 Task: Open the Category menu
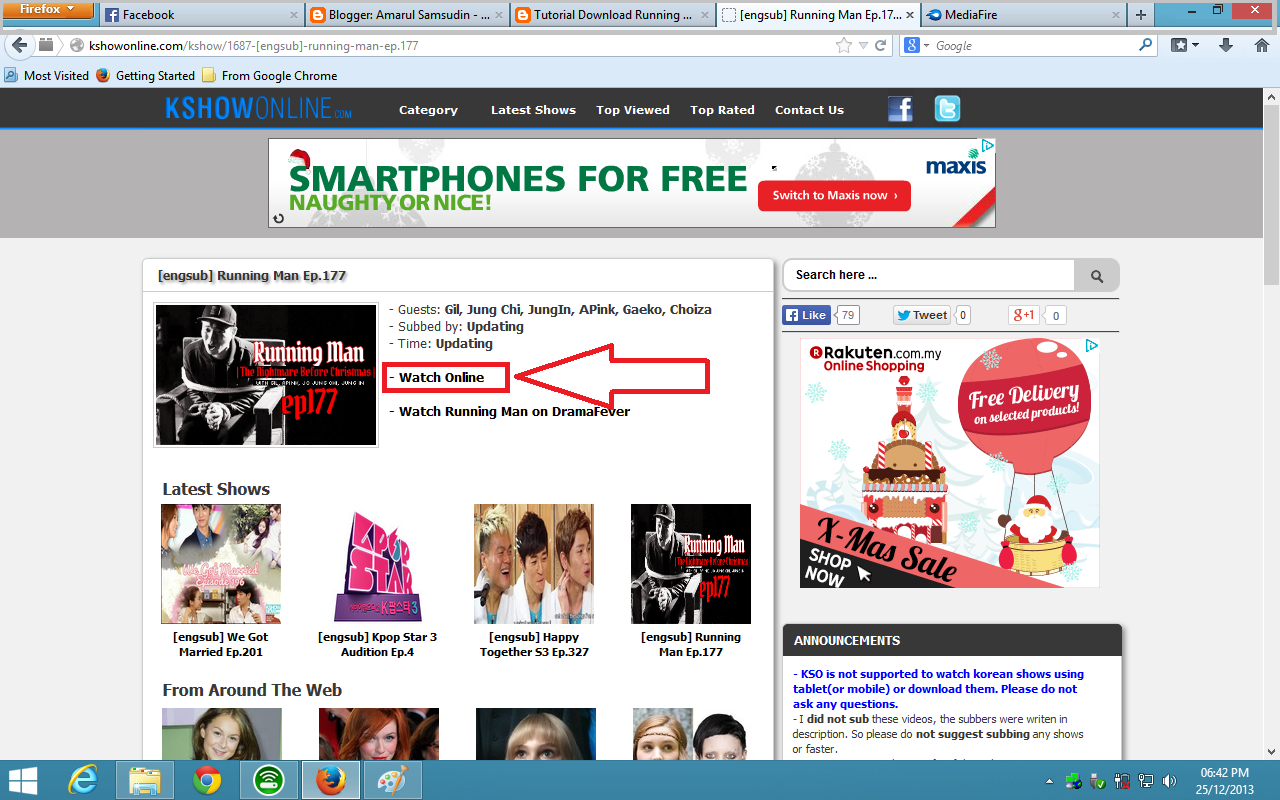tap(428, 110)
